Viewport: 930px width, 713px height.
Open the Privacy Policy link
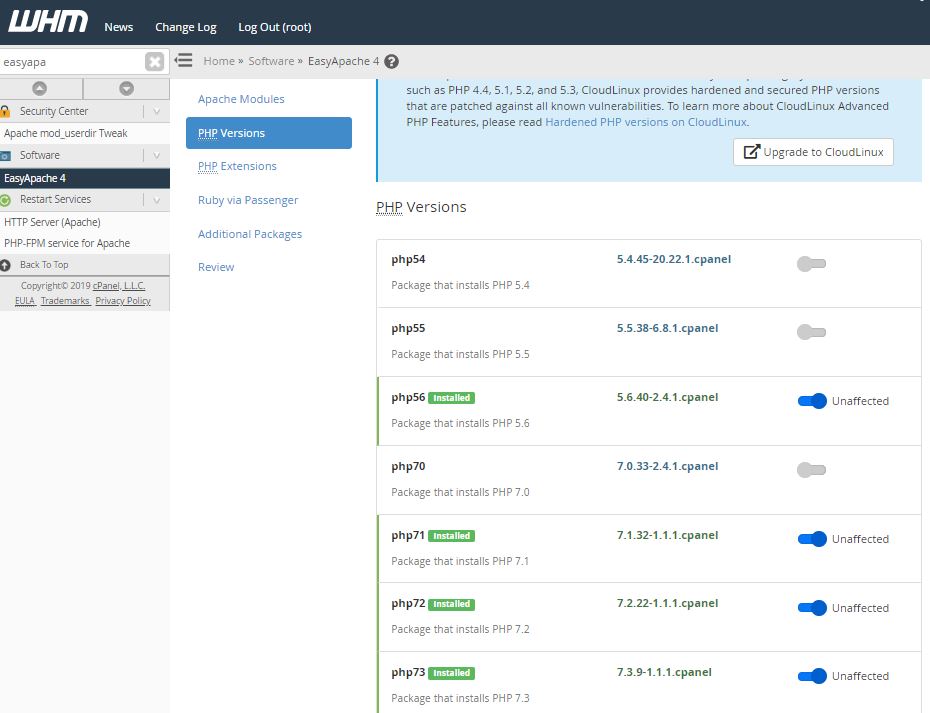(x=123, y=301)
